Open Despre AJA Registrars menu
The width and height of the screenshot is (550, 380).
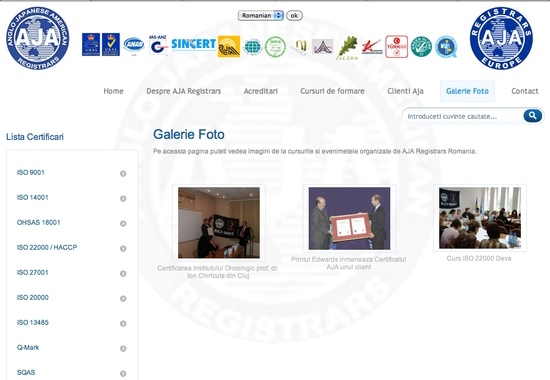pos(183,91)
